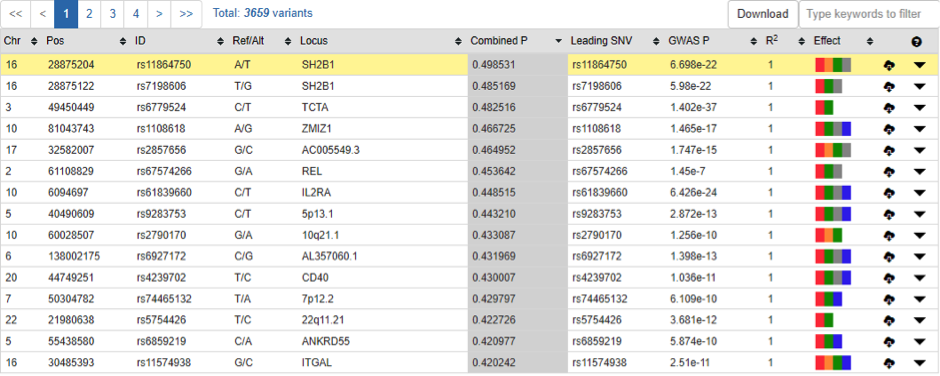Click the cloud icon for rs4239702 CD40
The height and width of the screenshot is (376, 940).
coord(890,278)
